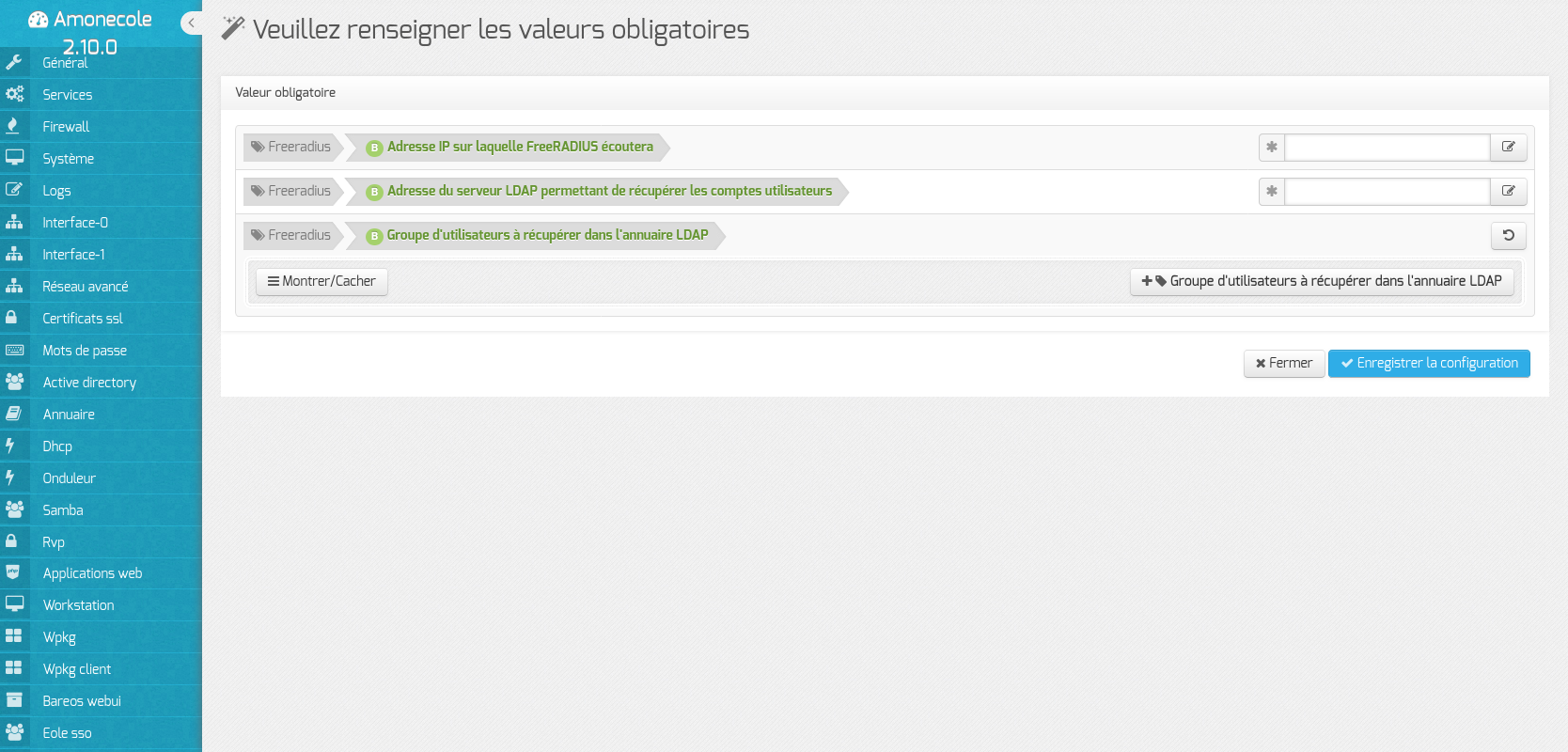Close the dialog with the Fermer button
The height and width of the screenshot is (752, 1568).
click(x=1283, y=364)
